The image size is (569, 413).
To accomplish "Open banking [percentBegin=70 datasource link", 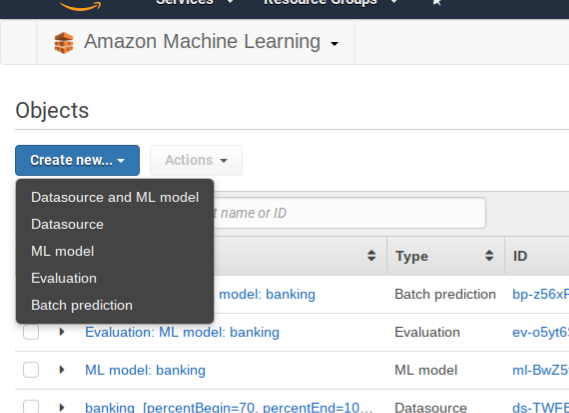I will coord(229,407).
